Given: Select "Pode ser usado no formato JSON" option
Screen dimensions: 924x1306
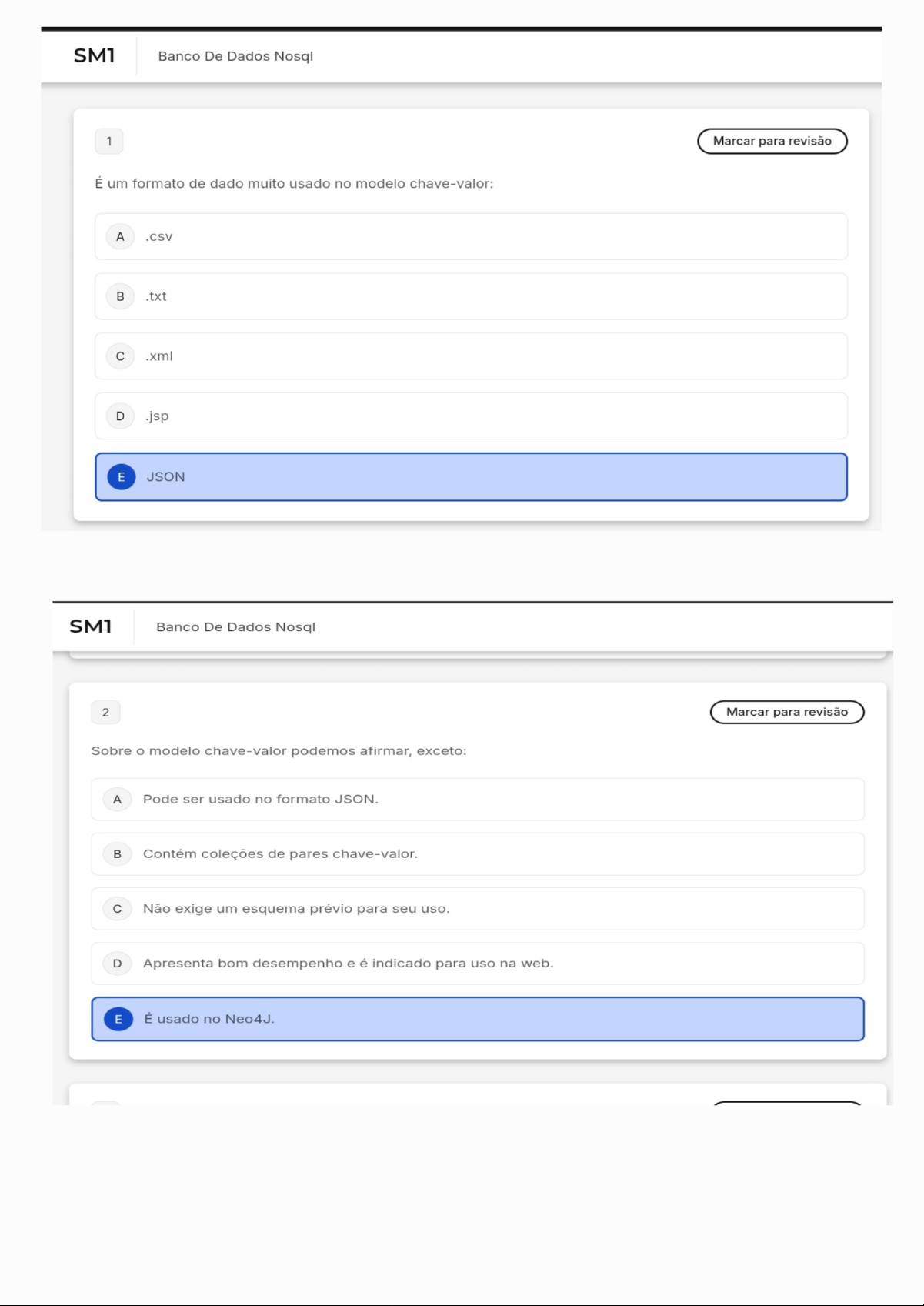Looking at the screenshot, I should coord(477,800).
